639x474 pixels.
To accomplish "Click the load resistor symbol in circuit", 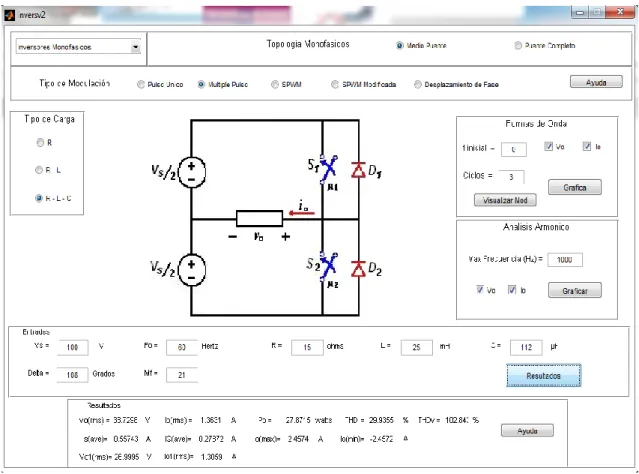I will click(260, 218).
